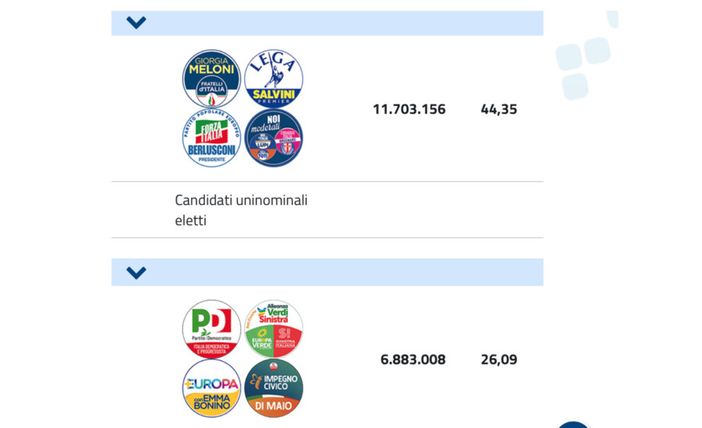702x428 pixels.
Task: Select the Forza Italia Berlusconi logo
Action: (x=212, y=139)
